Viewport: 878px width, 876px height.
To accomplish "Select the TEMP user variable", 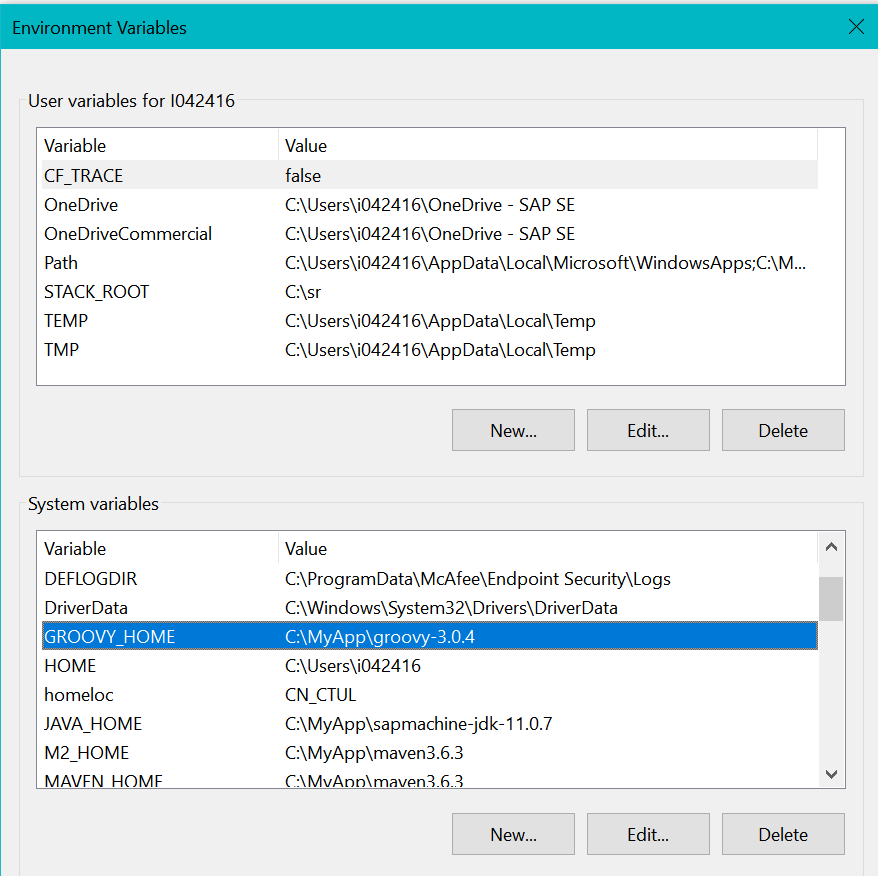I will click(66, 321).
